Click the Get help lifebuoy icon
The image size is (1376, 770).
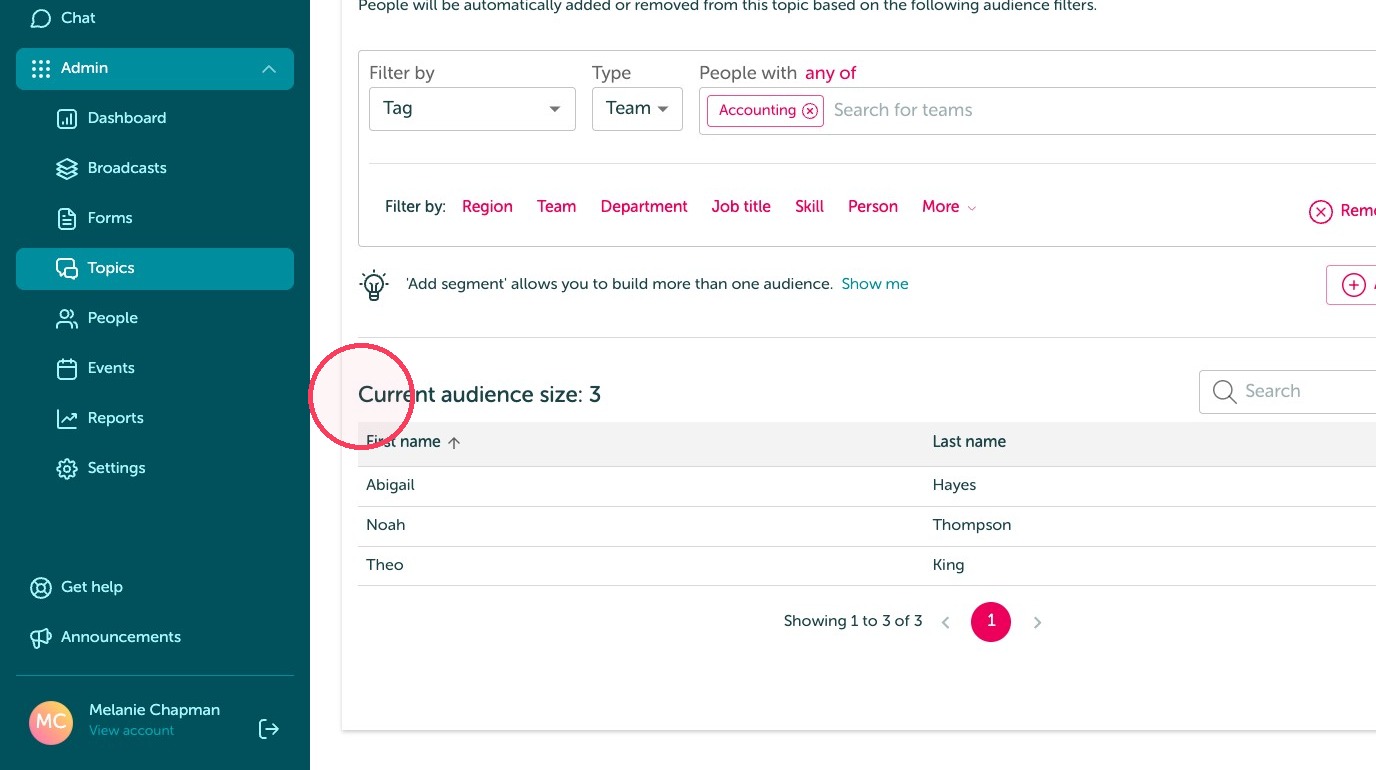pyautogui.click(x=41, y=587)
